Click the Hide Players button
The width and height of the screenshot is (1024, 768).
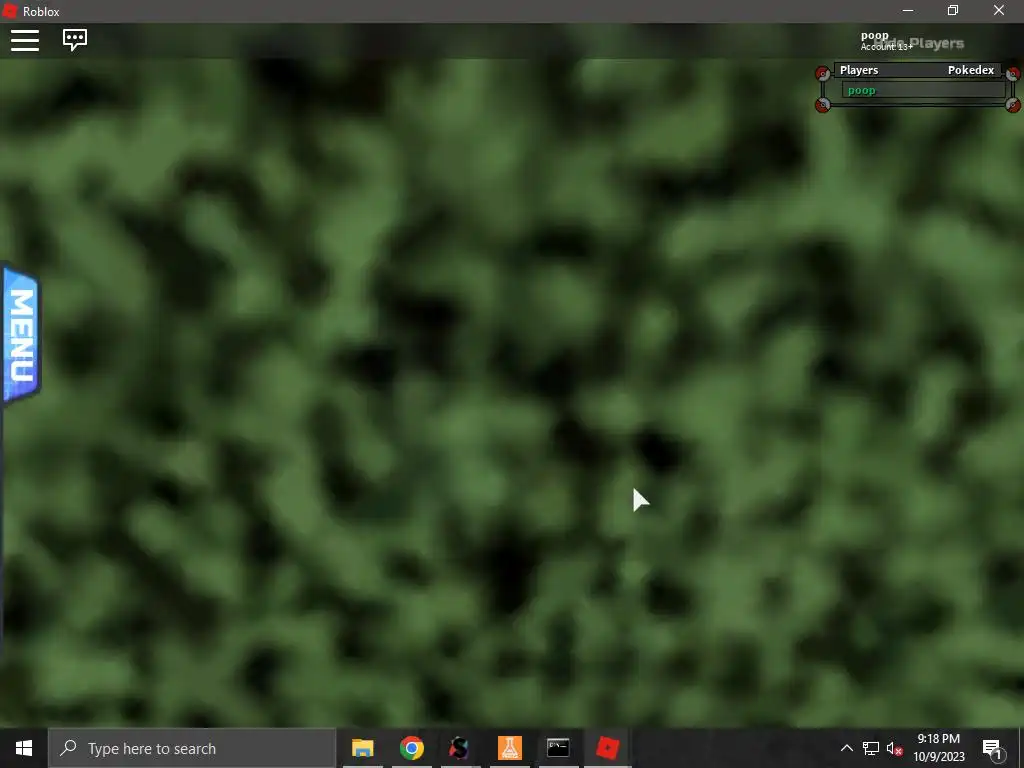pyautogui.click(x=920, y=44)
